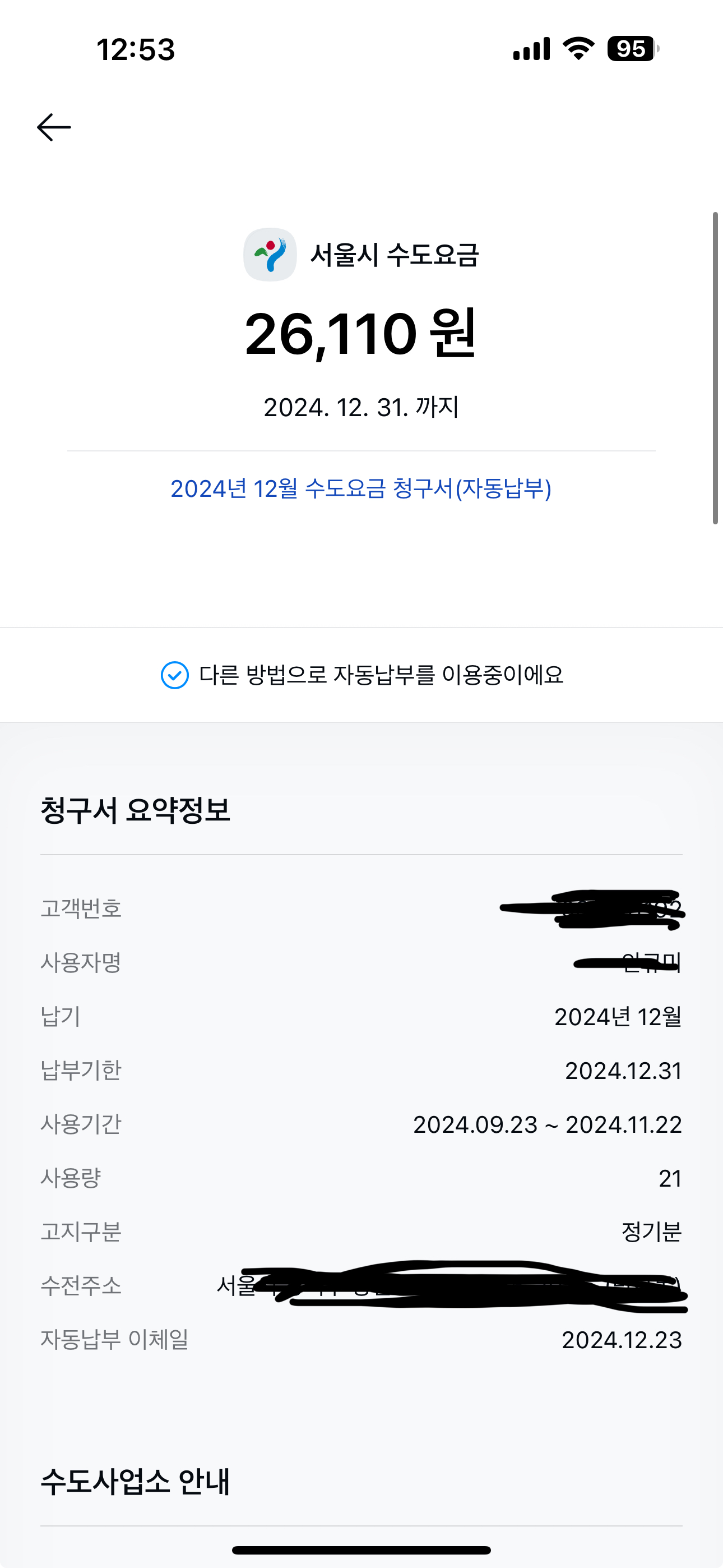723x1568 pixels.
Task: Tap the 자동납부 이체일 date 2024.12.23
Action: (622, 1340)
